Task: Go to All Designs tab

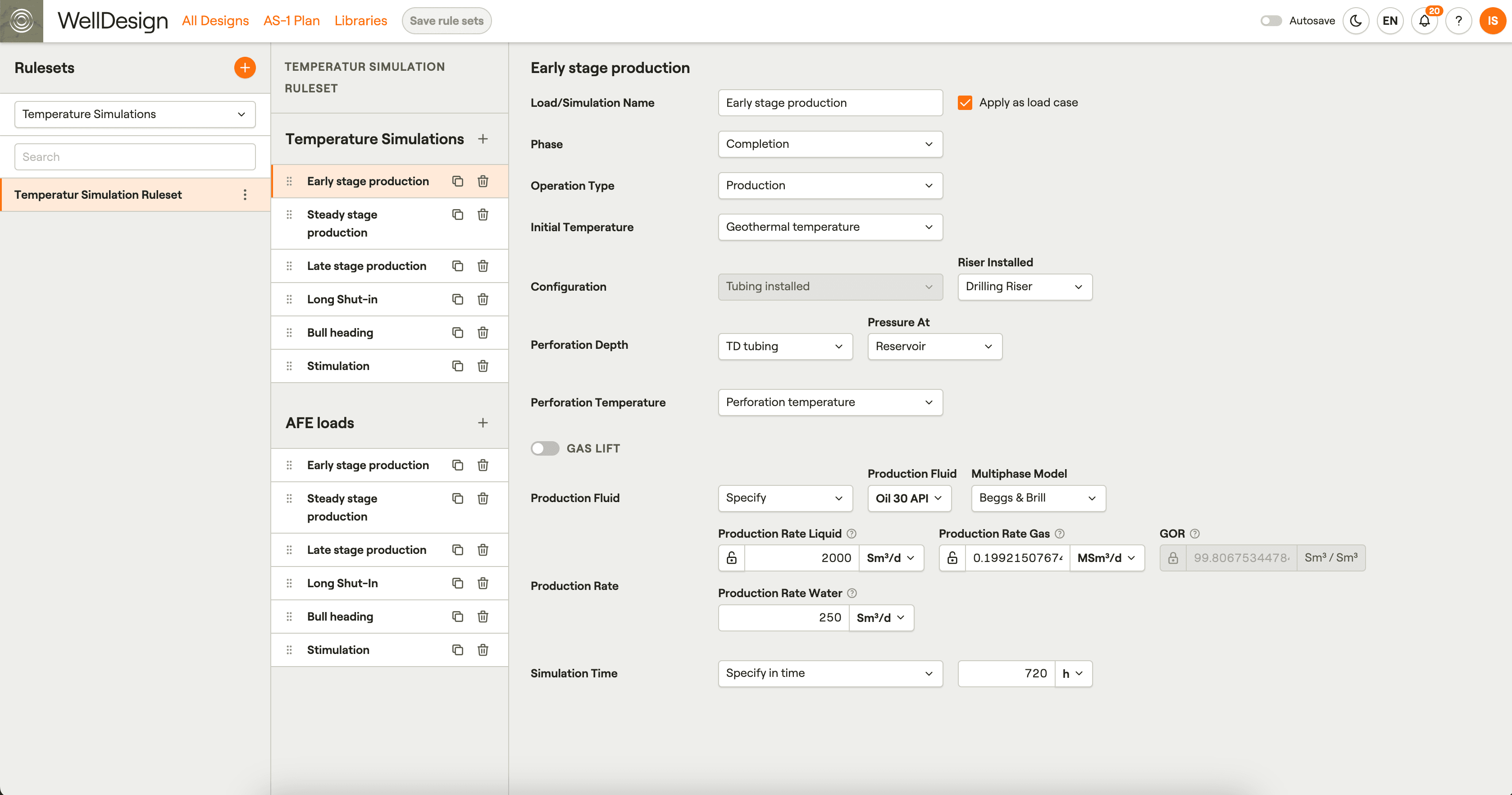Action: pos(215,21)
